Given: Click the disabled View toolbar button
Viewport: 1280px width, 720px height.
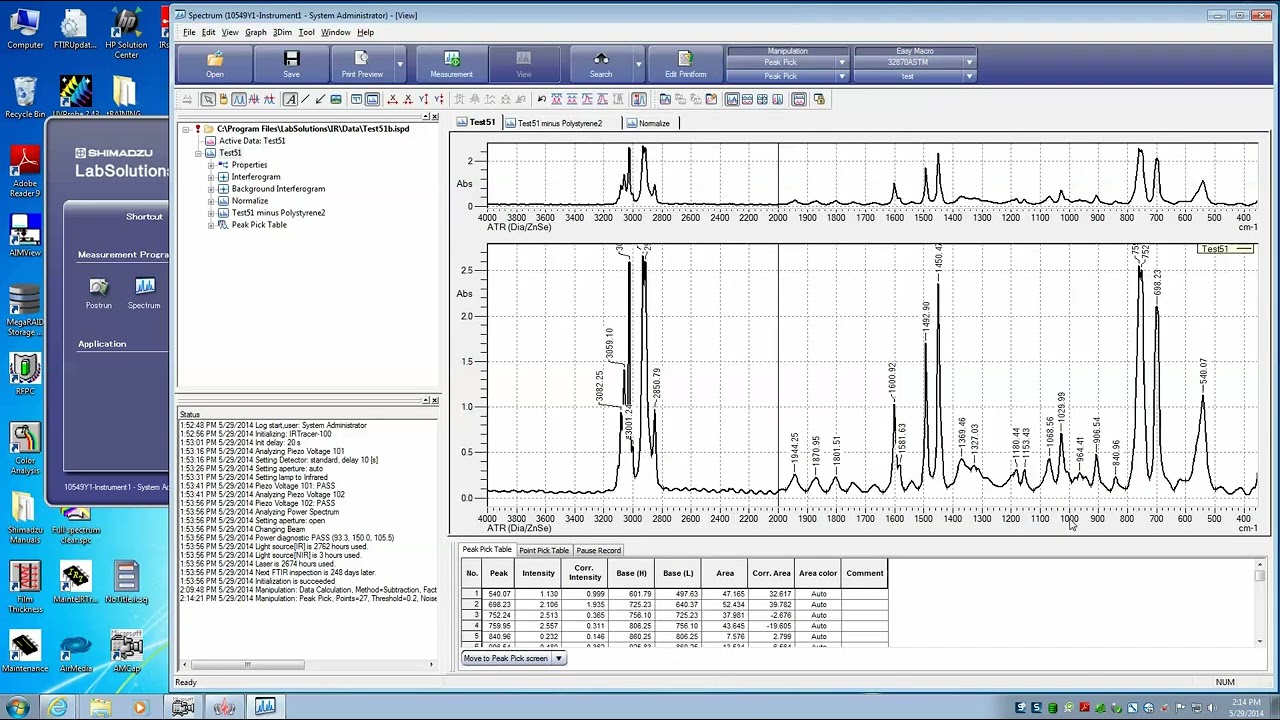Looking at the screenshot, I should coord(524,65).
